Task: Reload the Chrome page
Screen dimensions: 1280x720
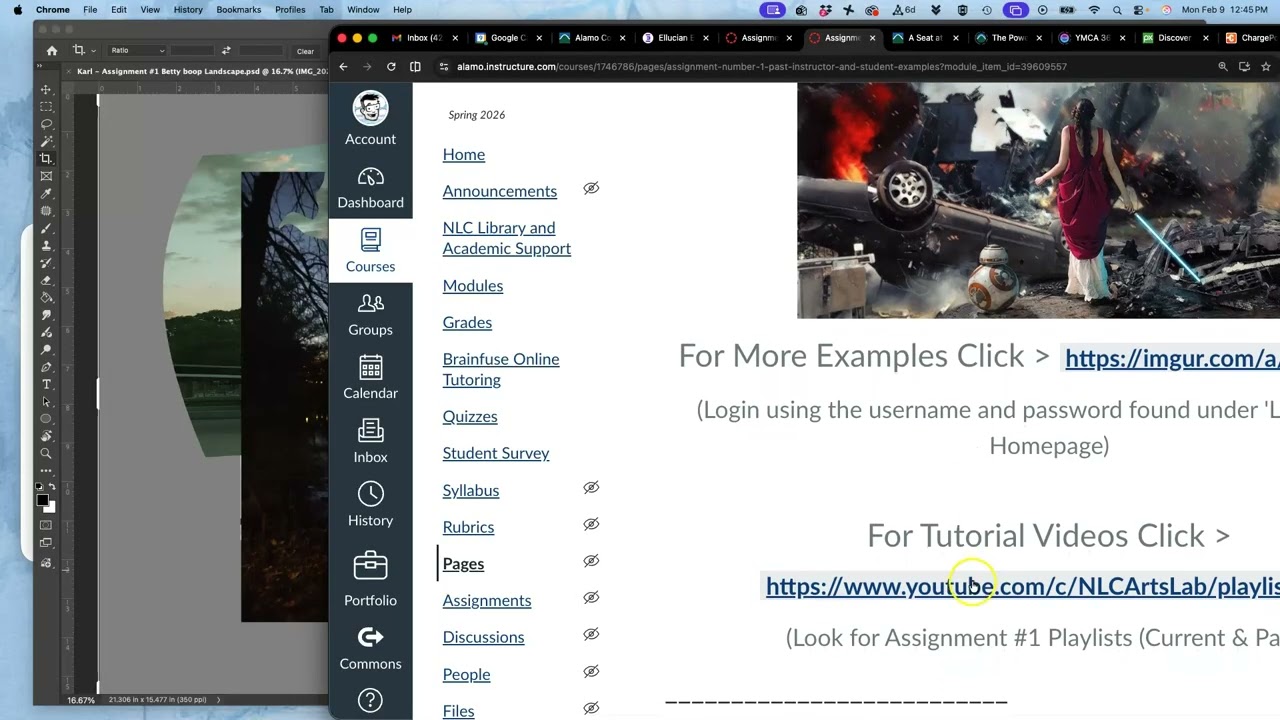Action: click(391, 66)
